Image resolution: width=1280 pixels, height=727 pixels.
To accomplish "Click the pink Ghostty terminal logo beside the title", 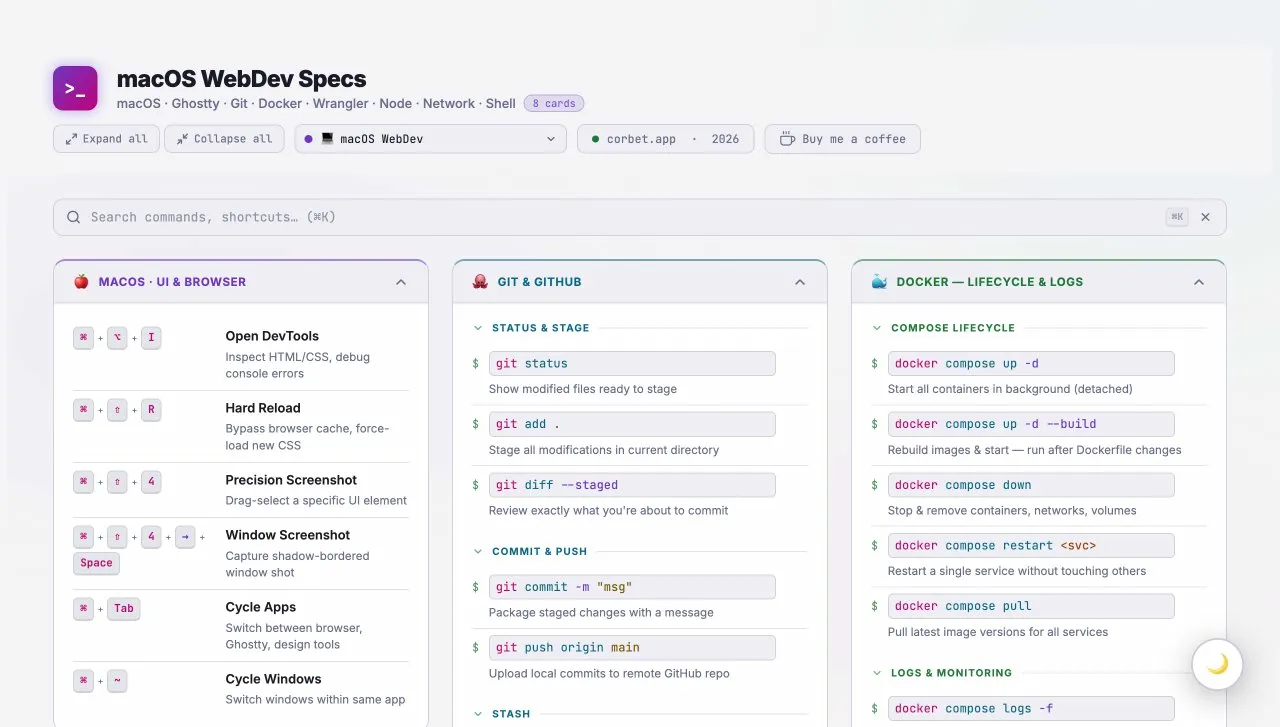I will click(75, 88).
